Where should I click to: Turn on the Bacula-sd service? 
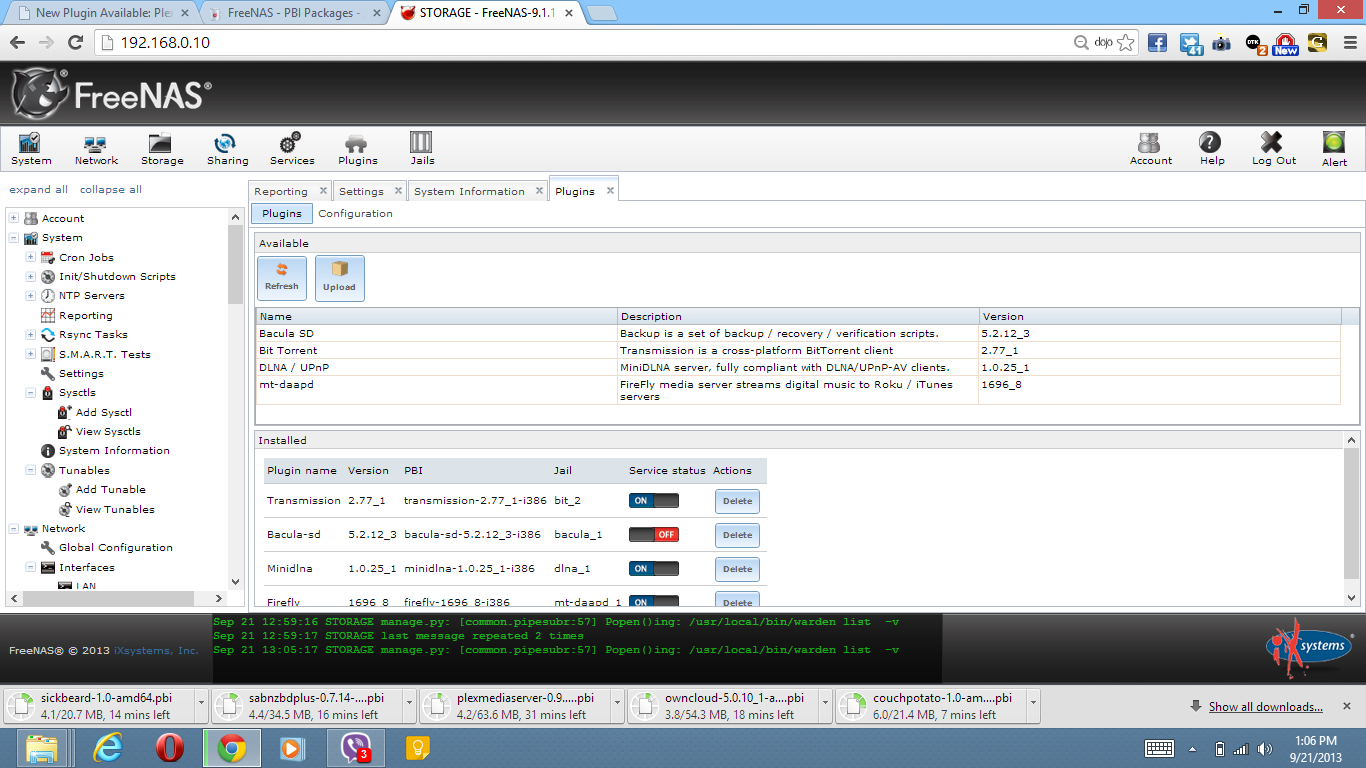[653, 535]
